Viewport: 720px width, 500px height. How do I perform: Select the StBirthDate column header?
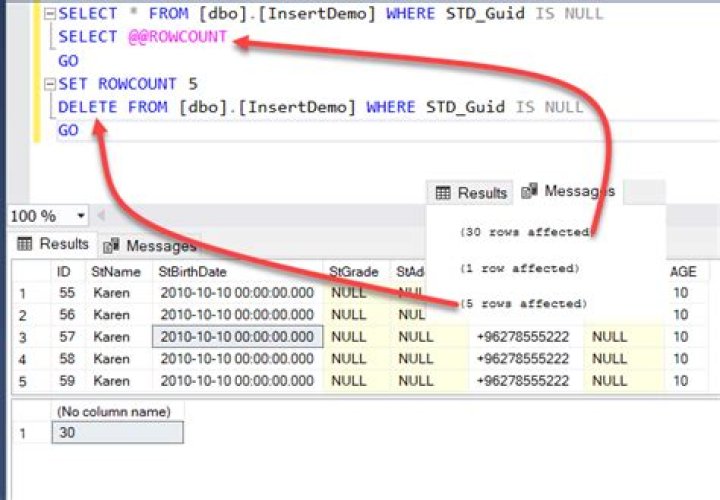[x=193, y=271]
